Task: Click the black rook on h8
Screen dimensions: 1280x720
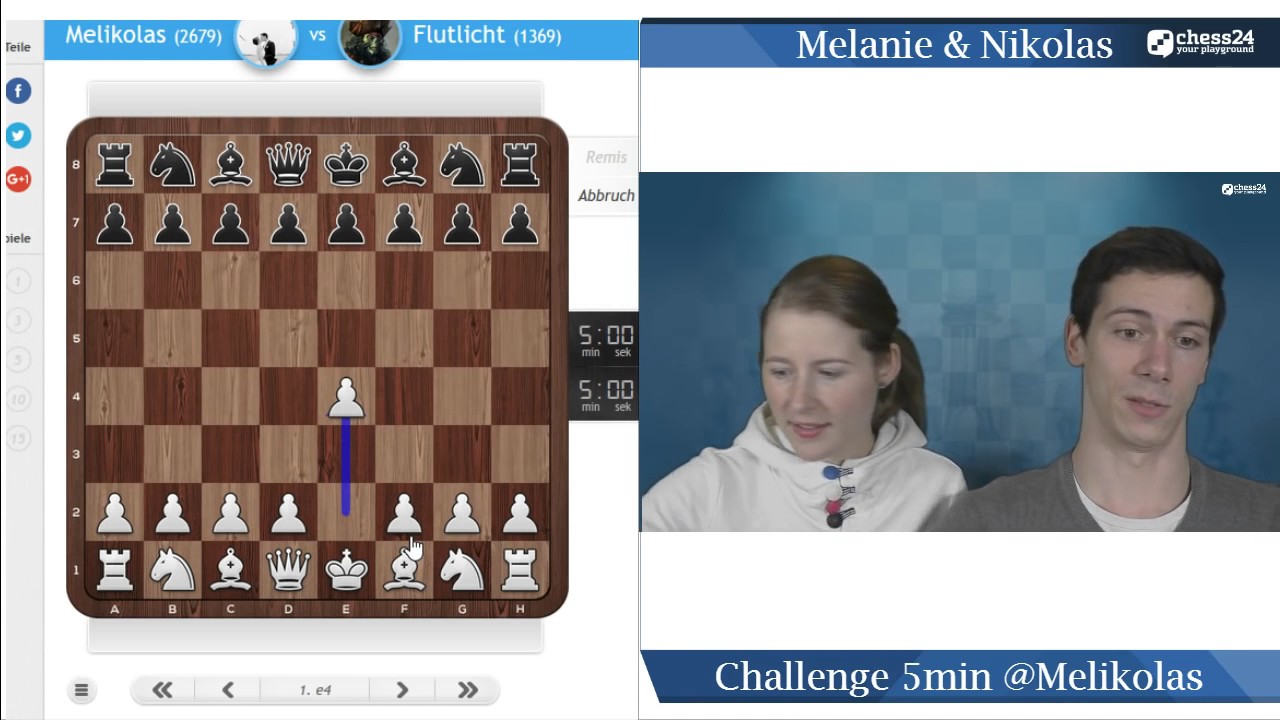Action: point(520,165)
